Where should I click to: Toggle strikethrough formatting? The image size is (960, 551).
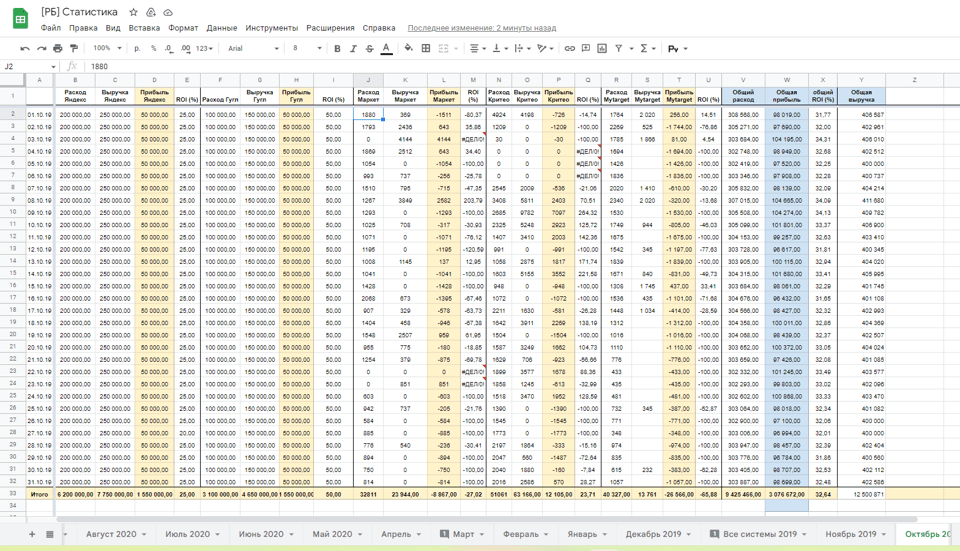369,48
